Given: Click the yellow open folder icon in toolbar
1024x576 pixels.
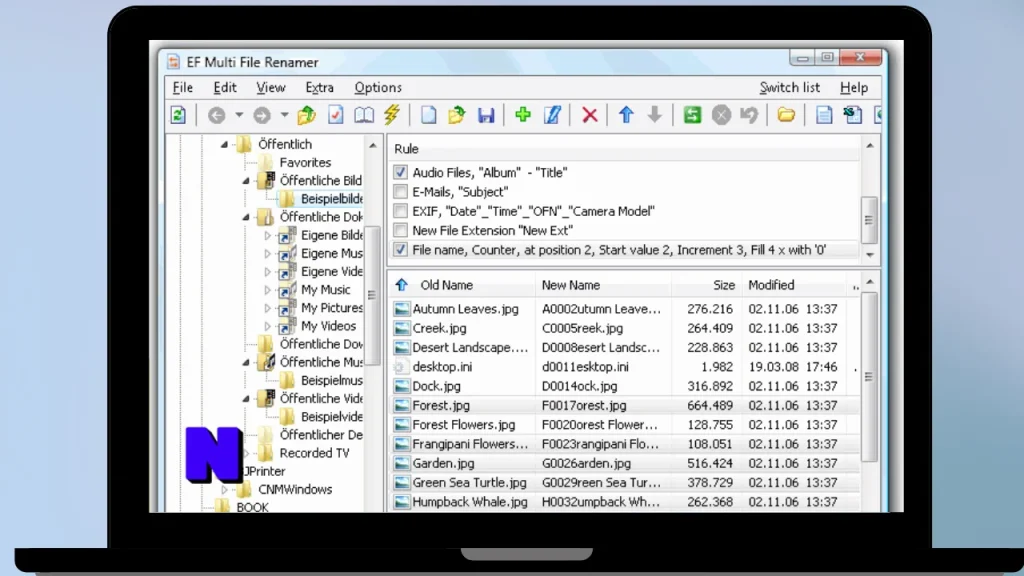Looking at the screenshot, I should [786, 116].
